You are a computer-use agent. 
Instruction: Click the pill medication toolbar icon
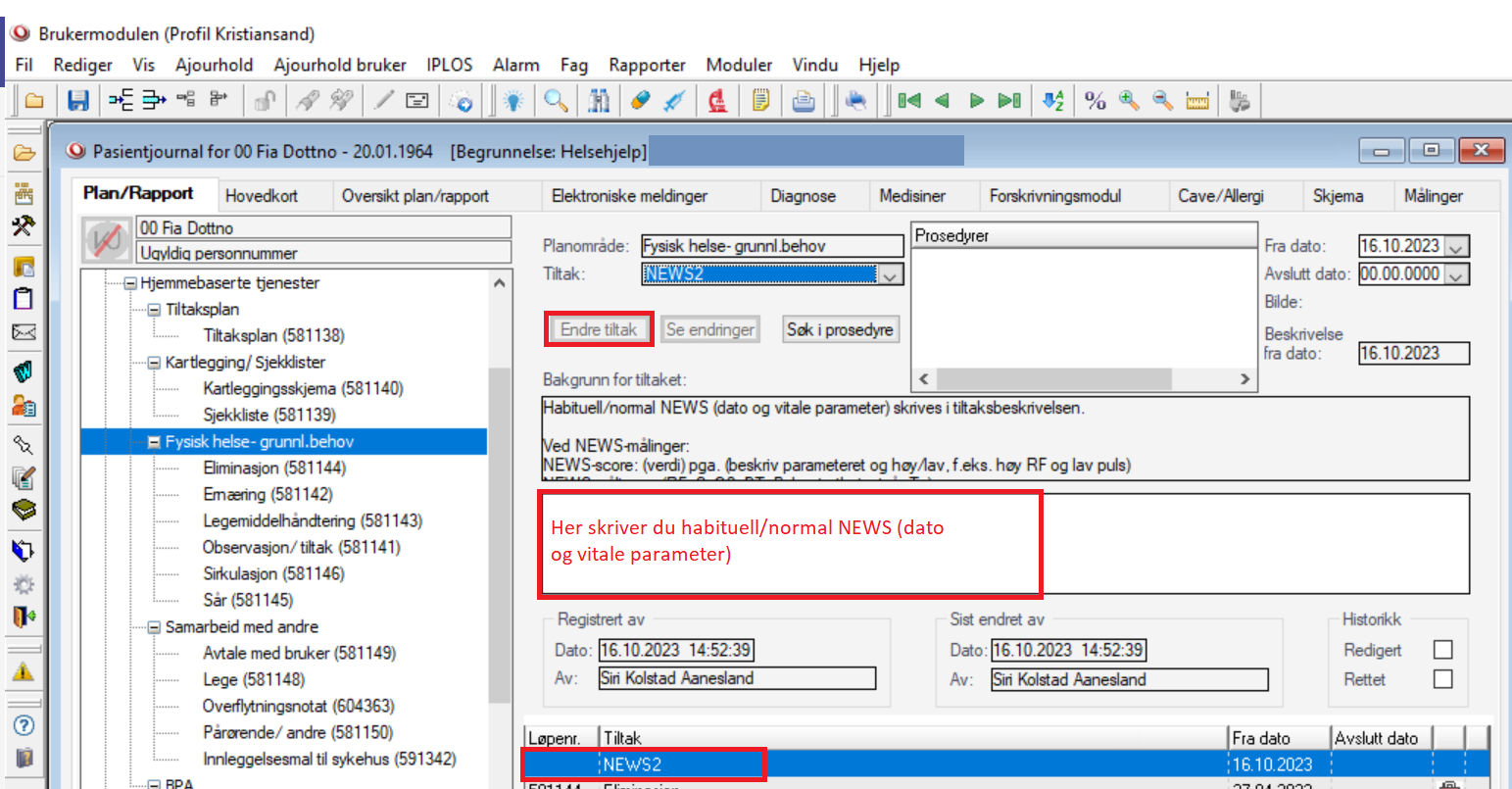click(640, 100)
